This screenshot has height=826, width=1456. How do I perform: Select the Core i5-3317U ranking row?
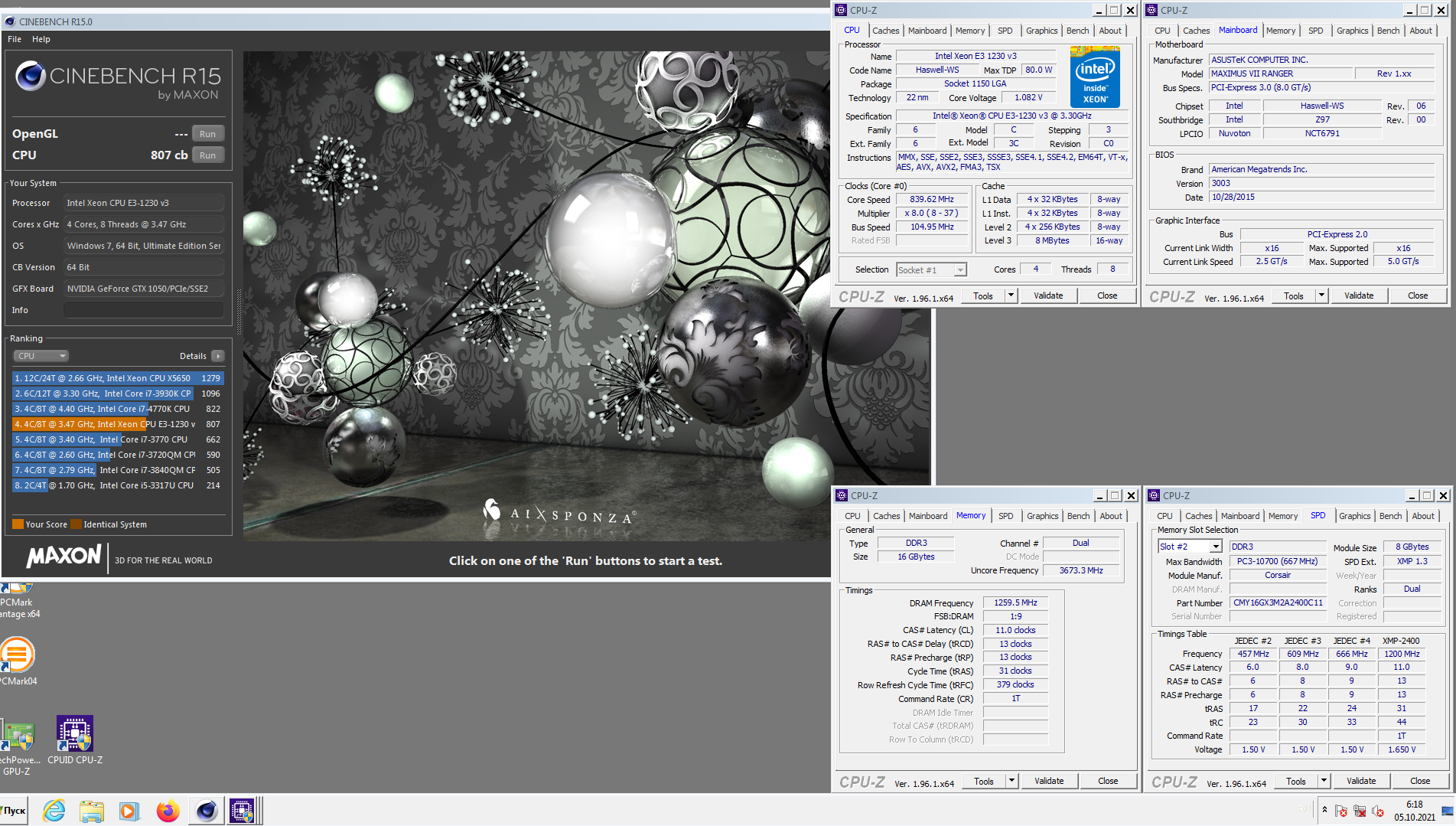tap(118, 485)
